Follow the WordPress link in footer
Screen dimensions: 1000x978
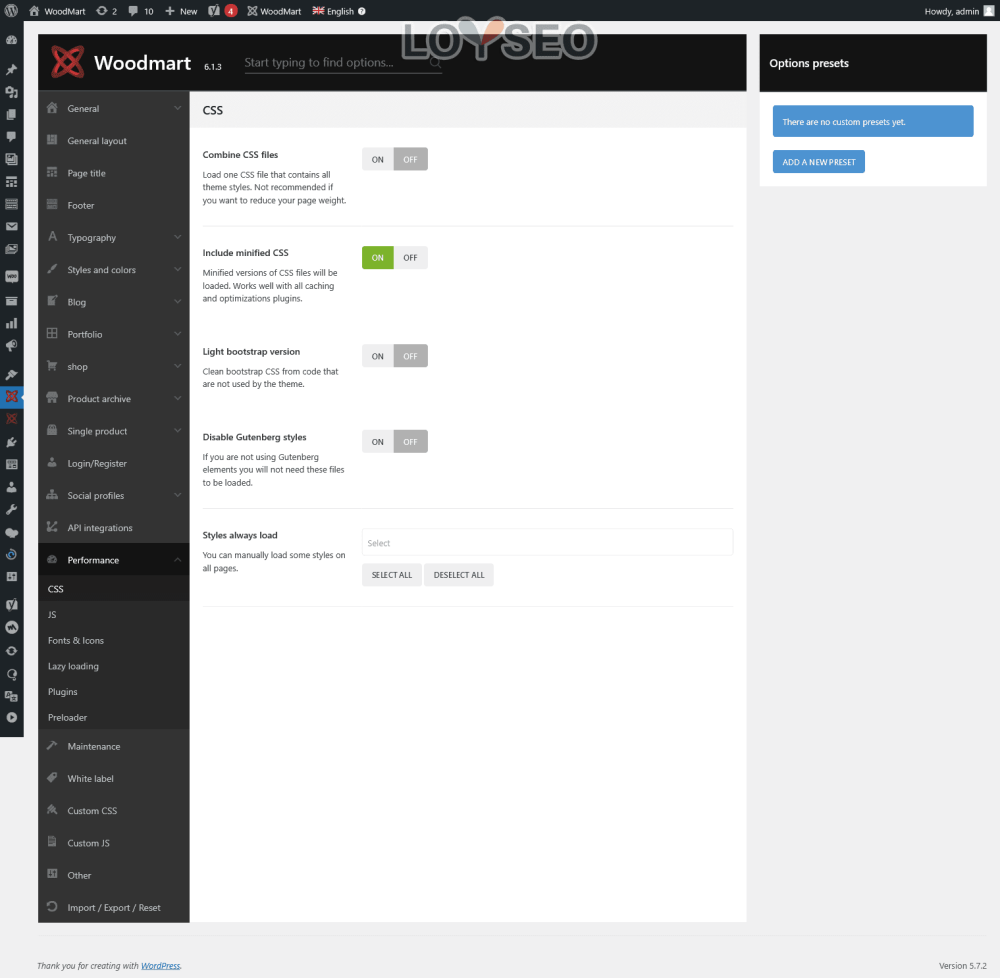(x=160, y=966)
